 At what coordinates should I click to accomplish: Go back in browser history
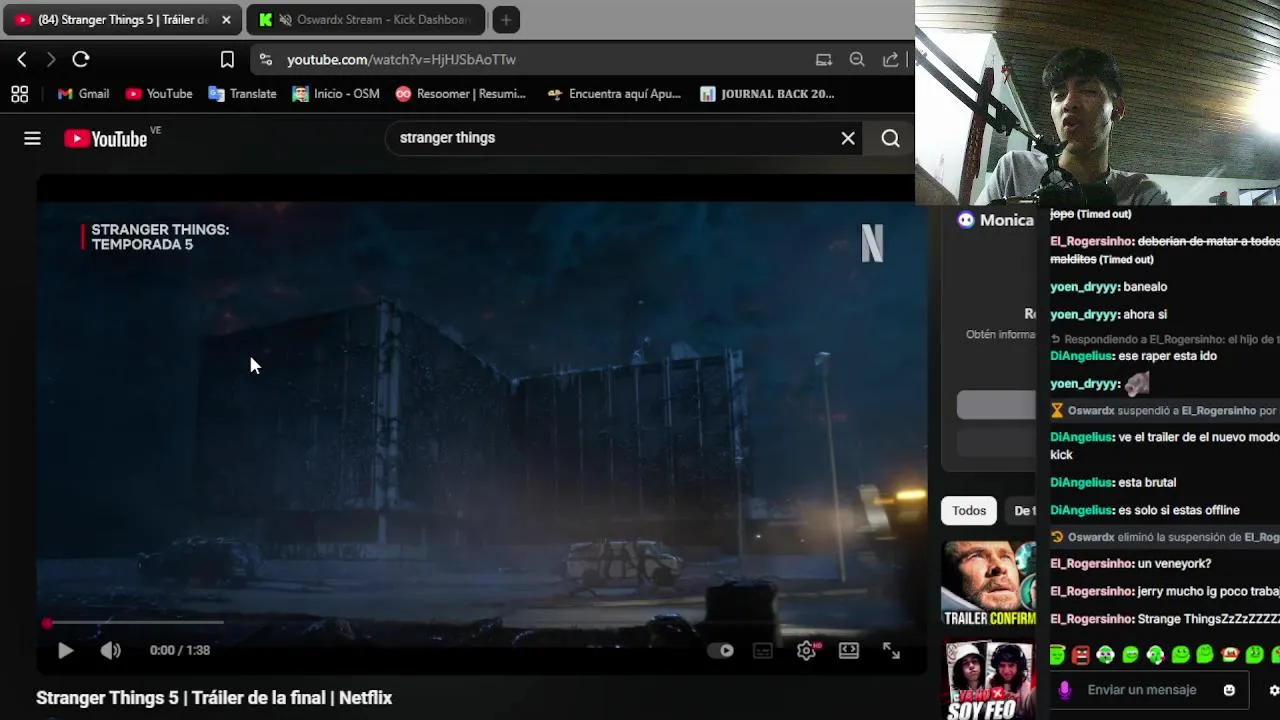point(22,60)
